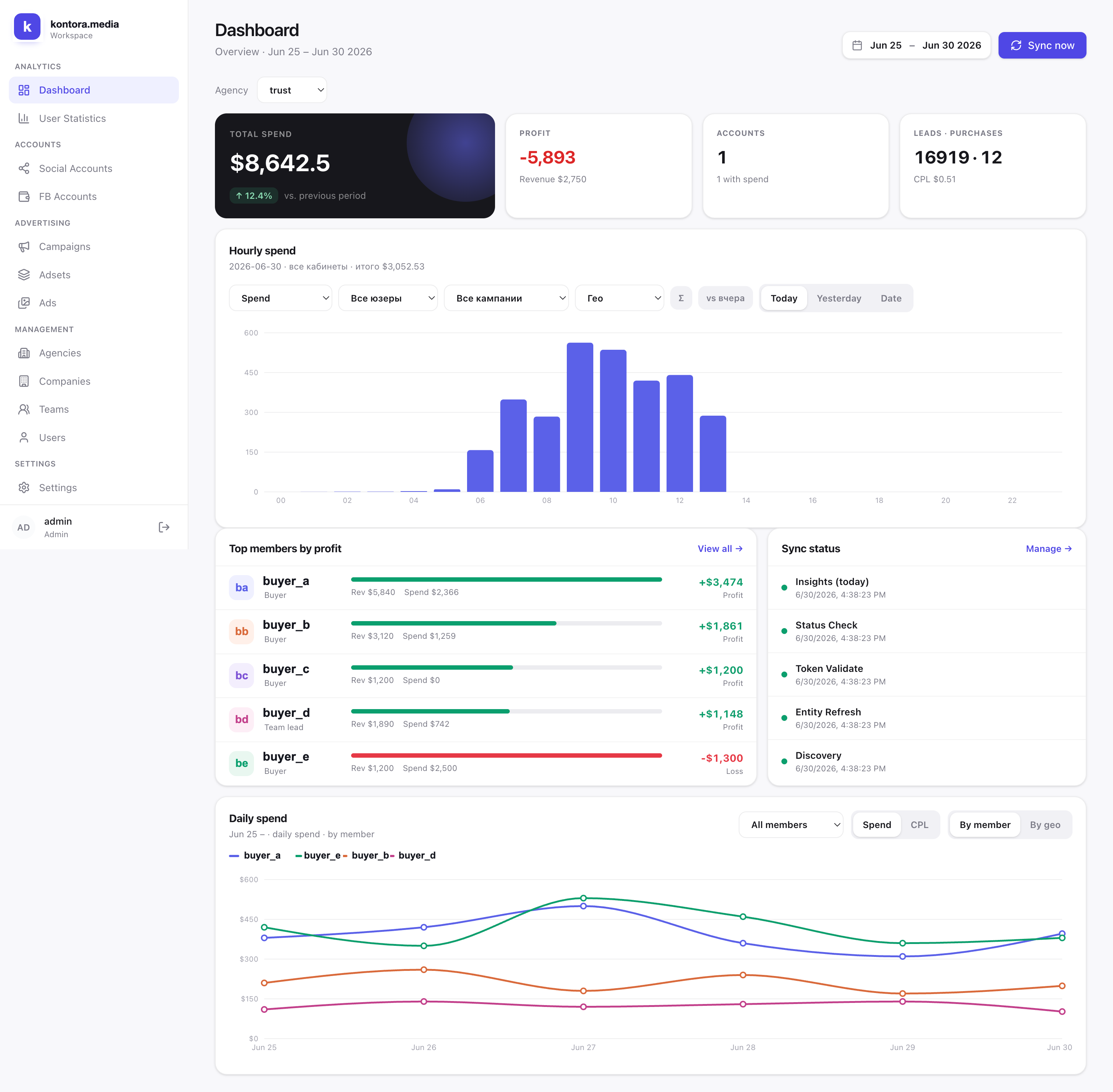Group Daily spend By member
The width and height of the screenshot is (1113, 1092).
click(x=985, y=825)
